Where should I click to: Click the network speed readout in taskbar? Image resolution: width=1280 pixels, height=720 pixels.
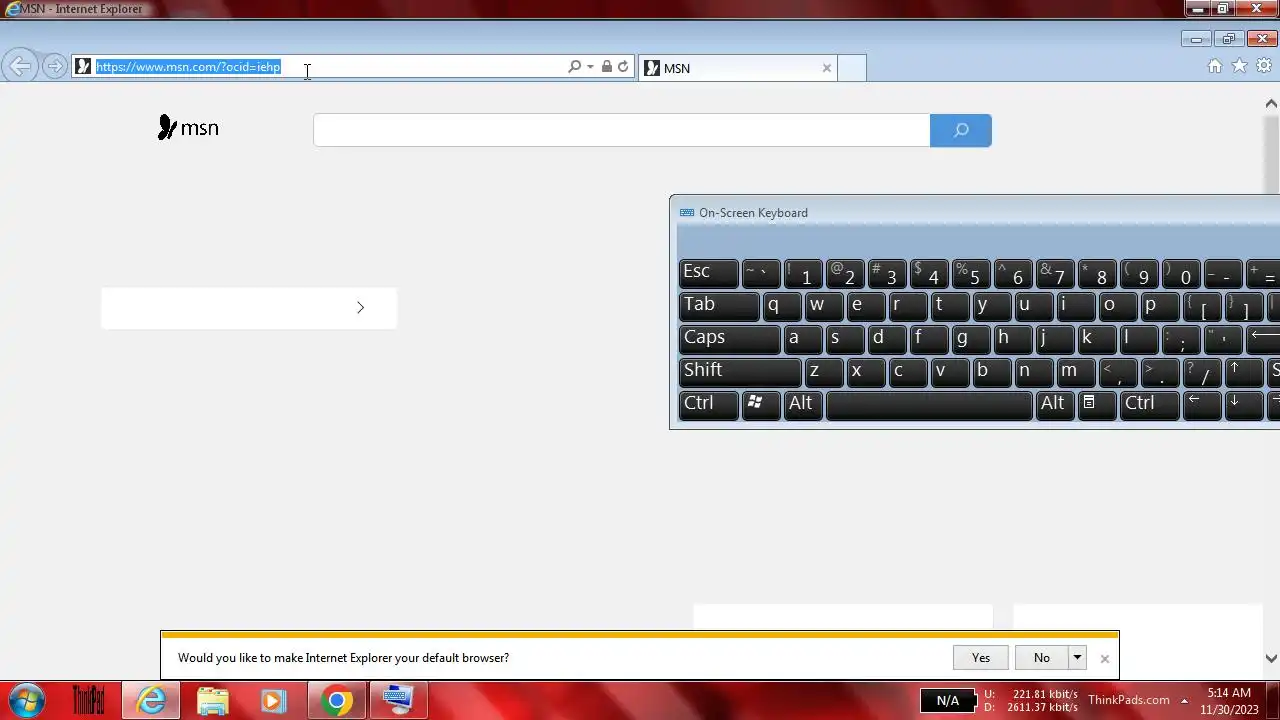tap(1032, 700)
